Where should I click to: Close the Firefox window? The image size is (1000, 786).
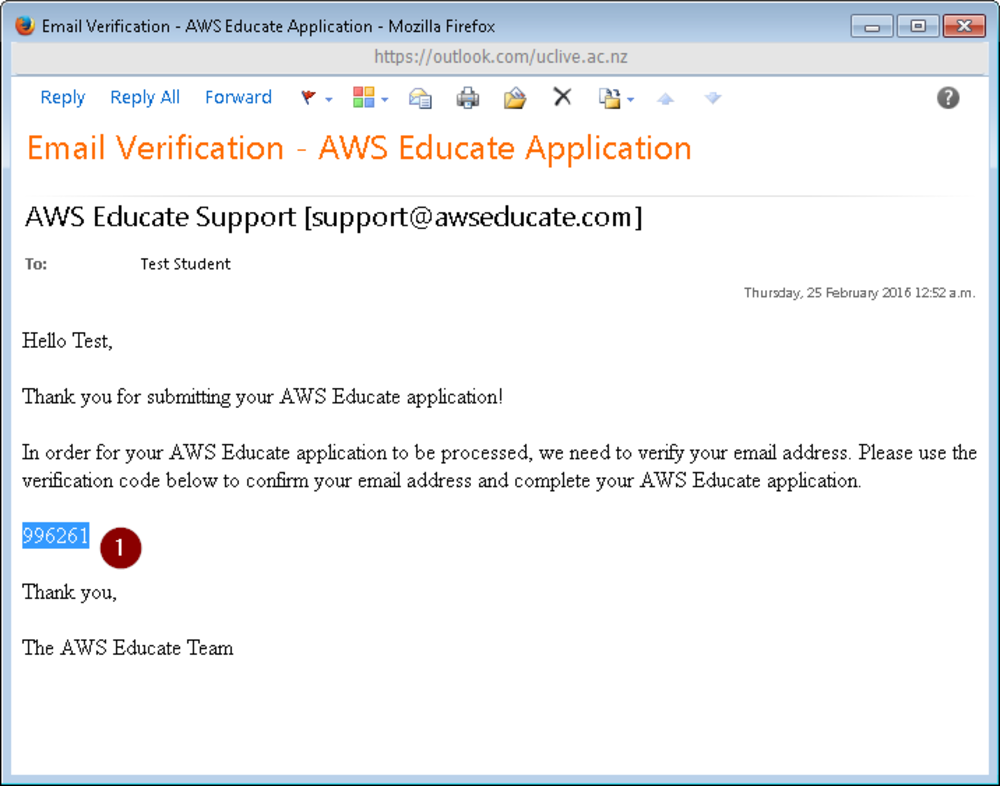tap(964, 26)
